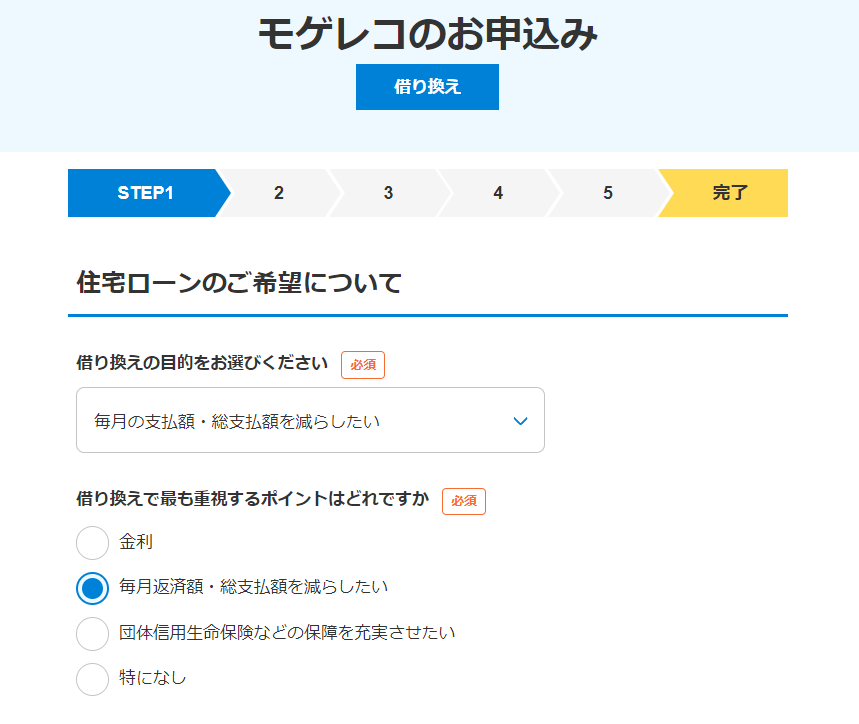Select step 4 in the progress bar
859x724 pixels.
(498, 193)
